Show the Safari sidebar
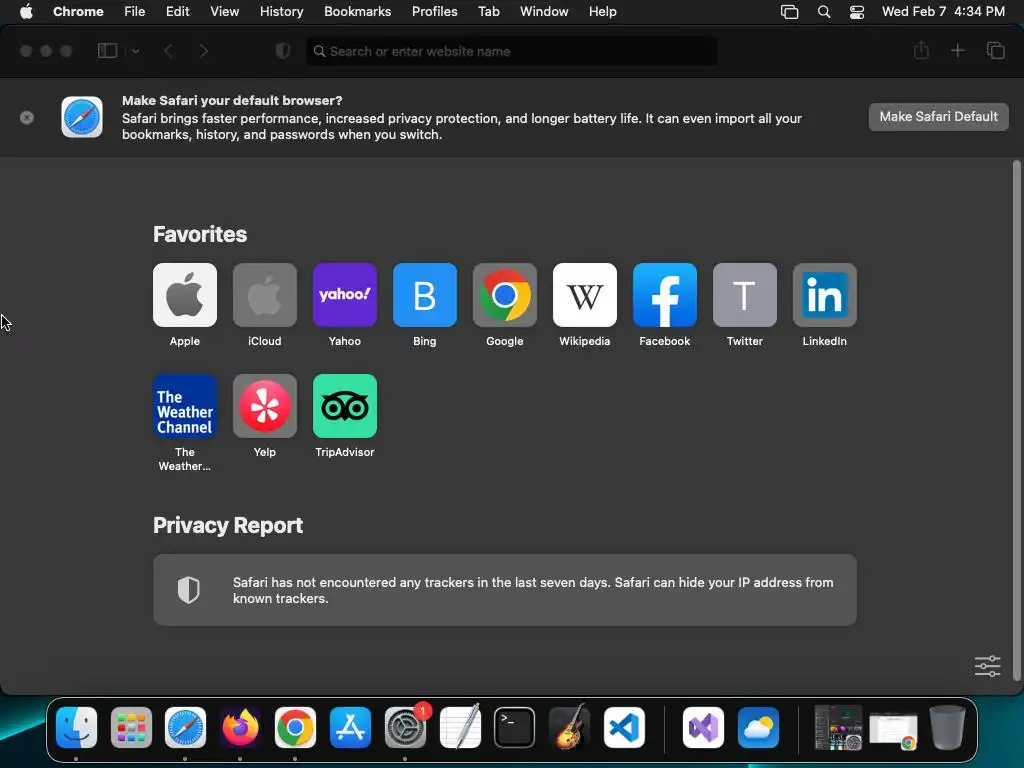 click(x=107, y=51)
